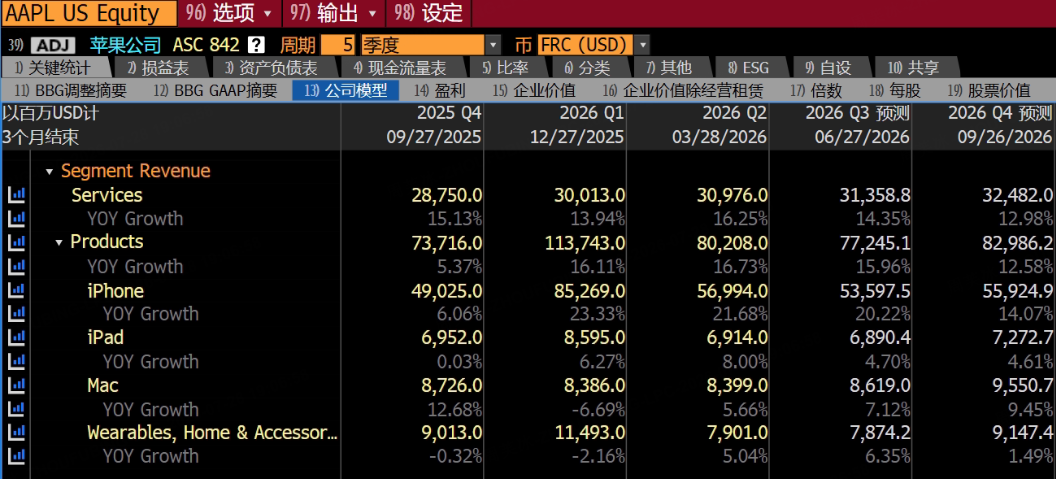Click the period count field showing 5
The image size is (1056, 479).
[x=339, y=45]
